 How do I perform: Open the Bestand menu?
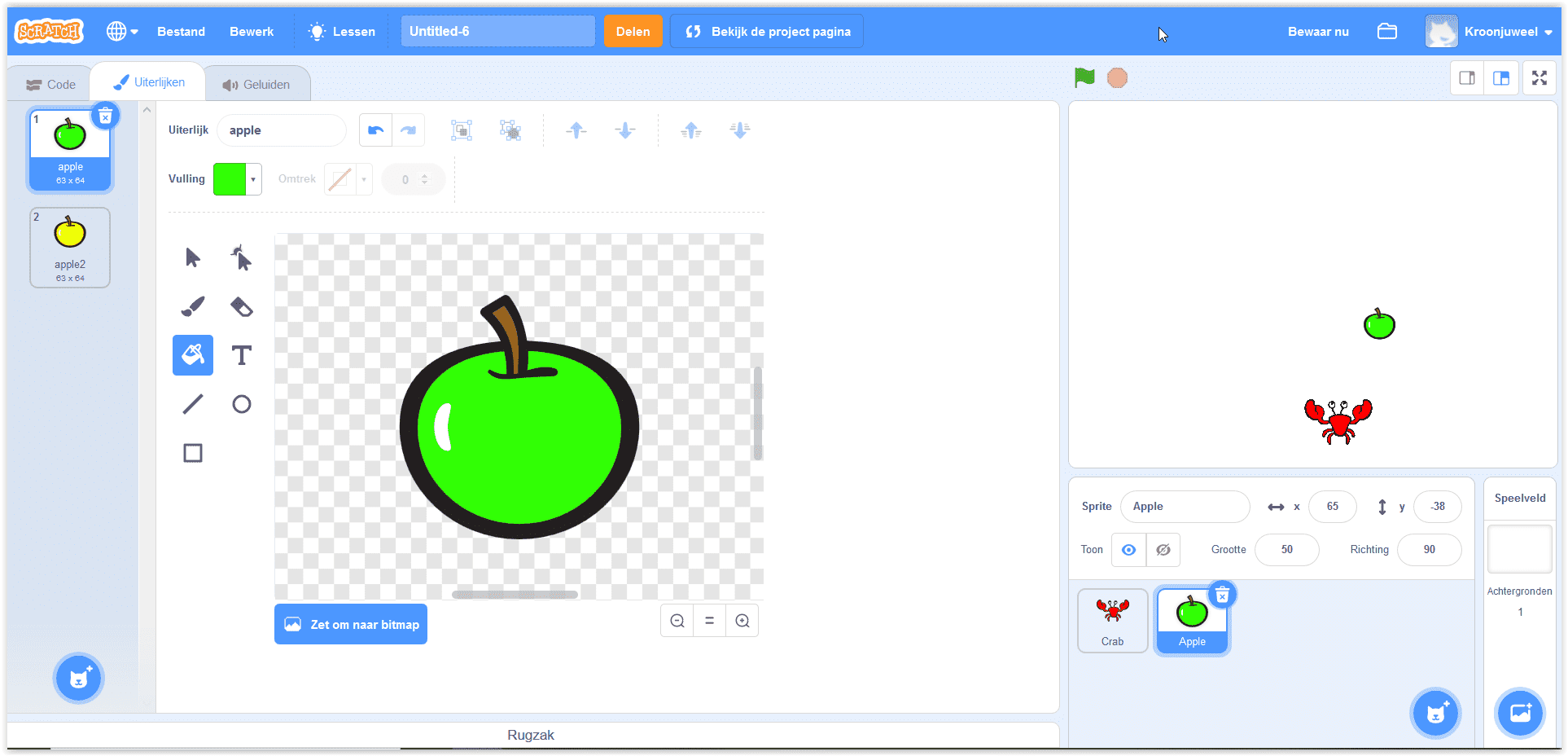click(x=181, y=32)
